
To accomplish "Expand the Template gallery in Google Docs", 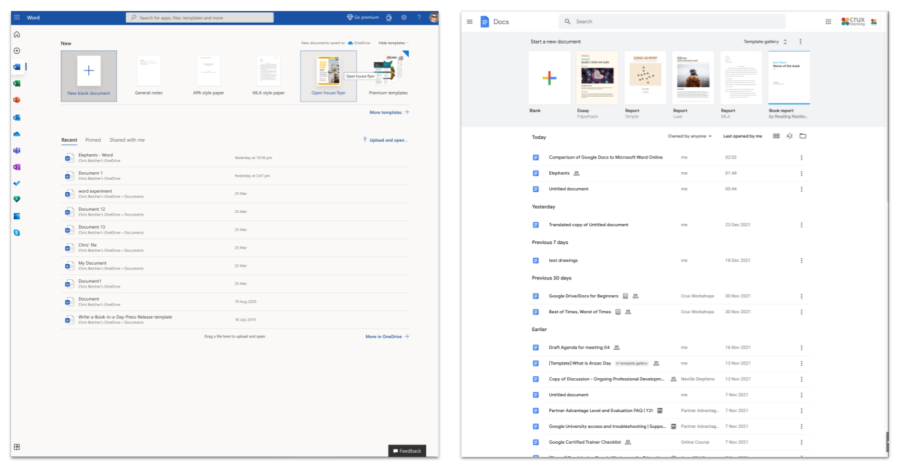I will (x=765, y=42).
